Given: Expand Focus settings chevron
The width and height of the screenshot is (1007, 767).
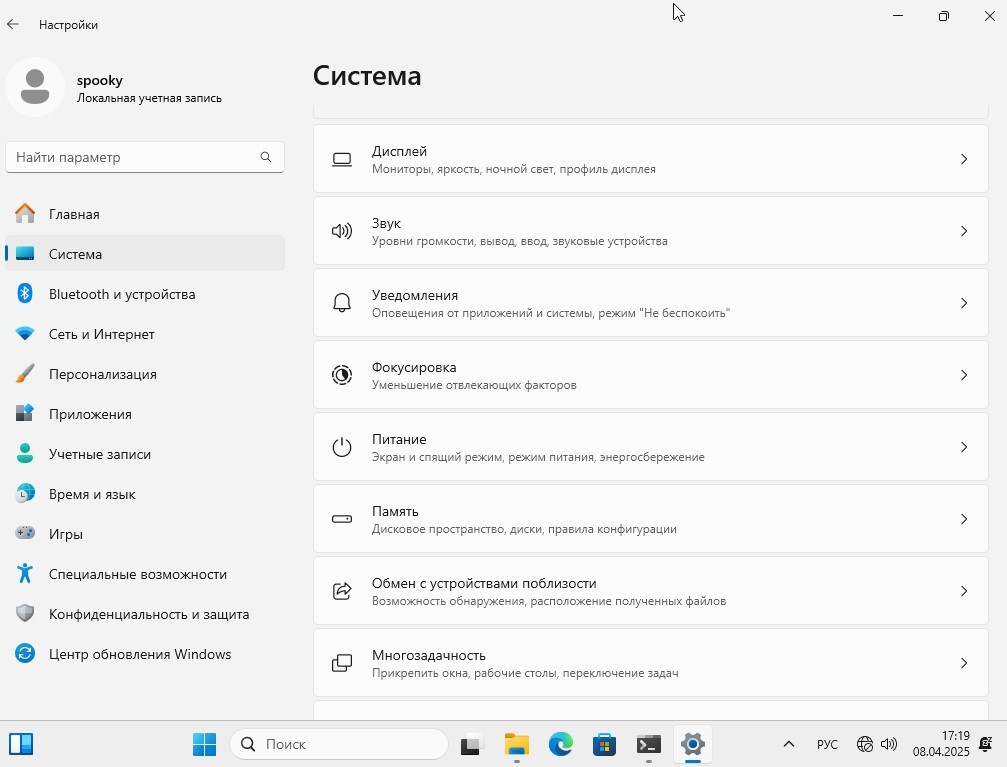Looking at the screenshot, I should coord(963,375).
